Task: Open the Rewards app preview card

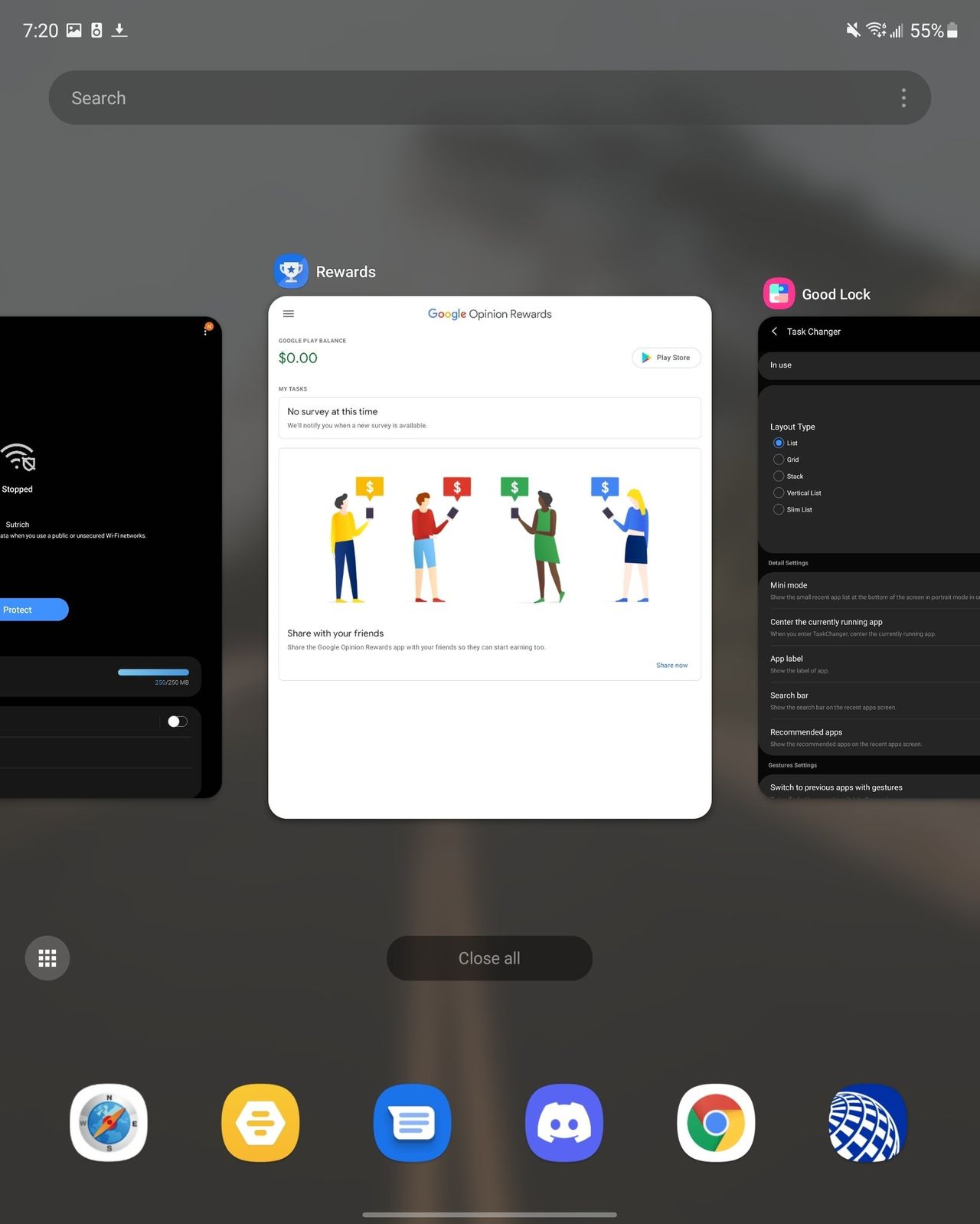Action: tap(490, 558)
